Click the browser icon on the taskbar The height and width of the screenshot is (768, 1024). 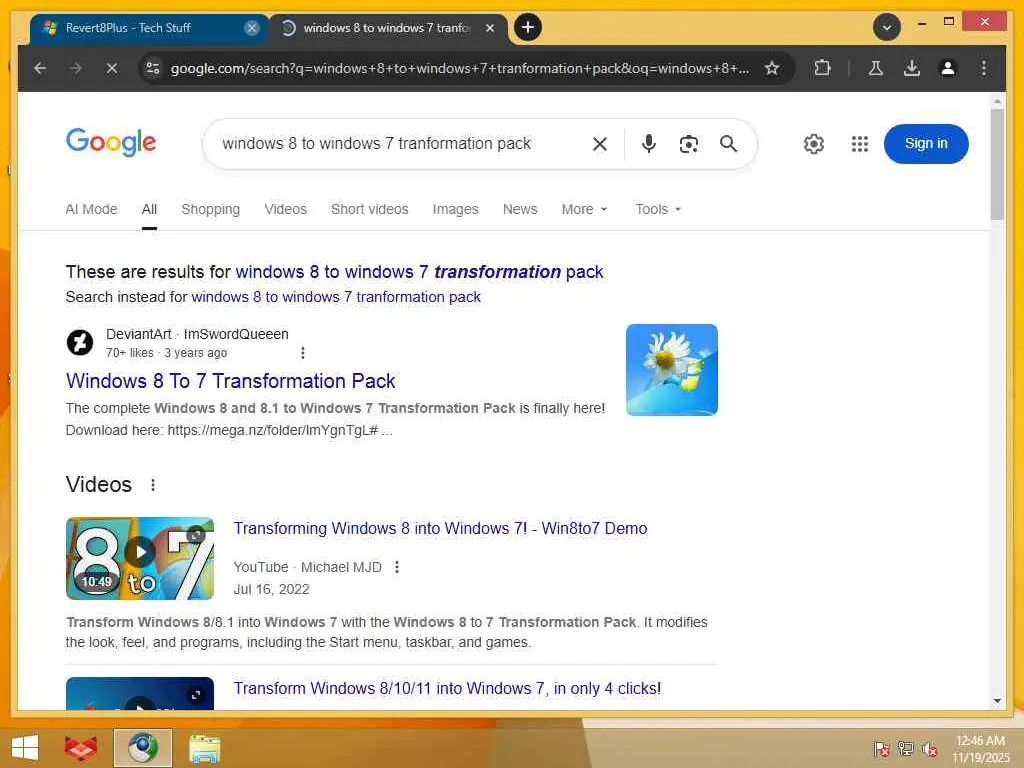pos(142,748)
